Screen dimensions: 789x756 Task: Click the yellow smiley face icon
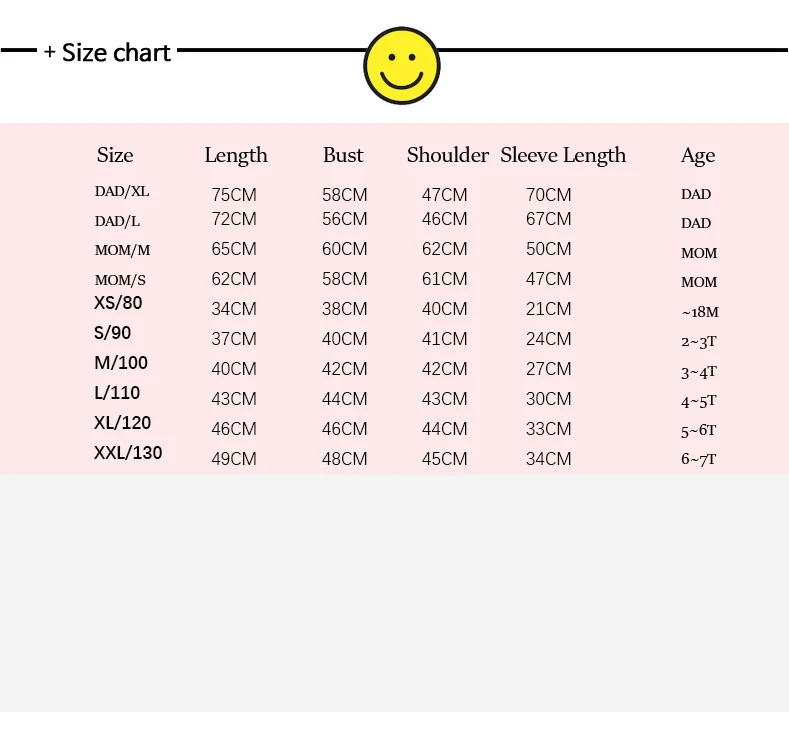[402, 65]
